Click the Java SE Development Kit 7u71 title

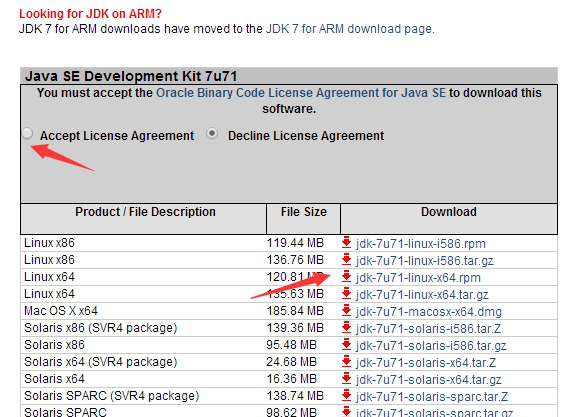click(131, 76)
